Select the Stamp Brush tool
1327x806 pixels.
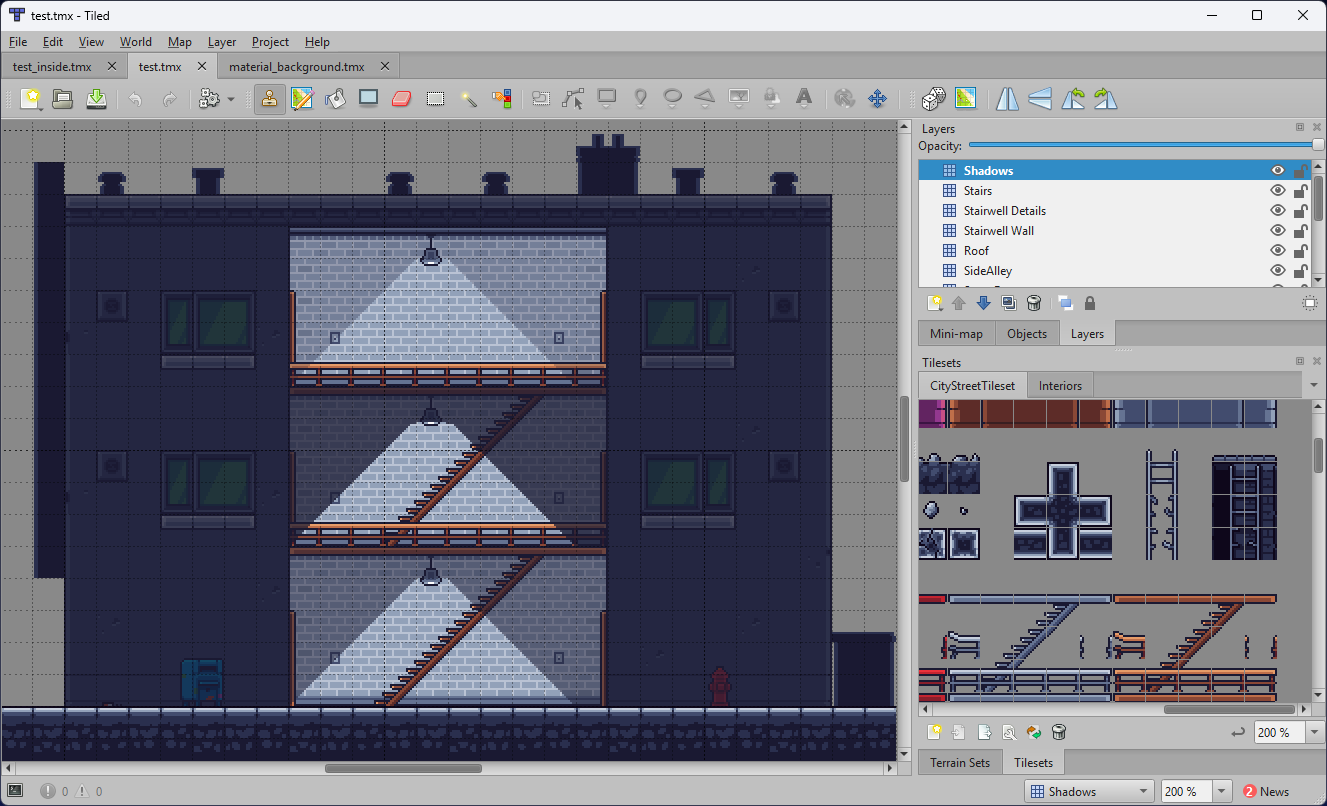point(270,98)
